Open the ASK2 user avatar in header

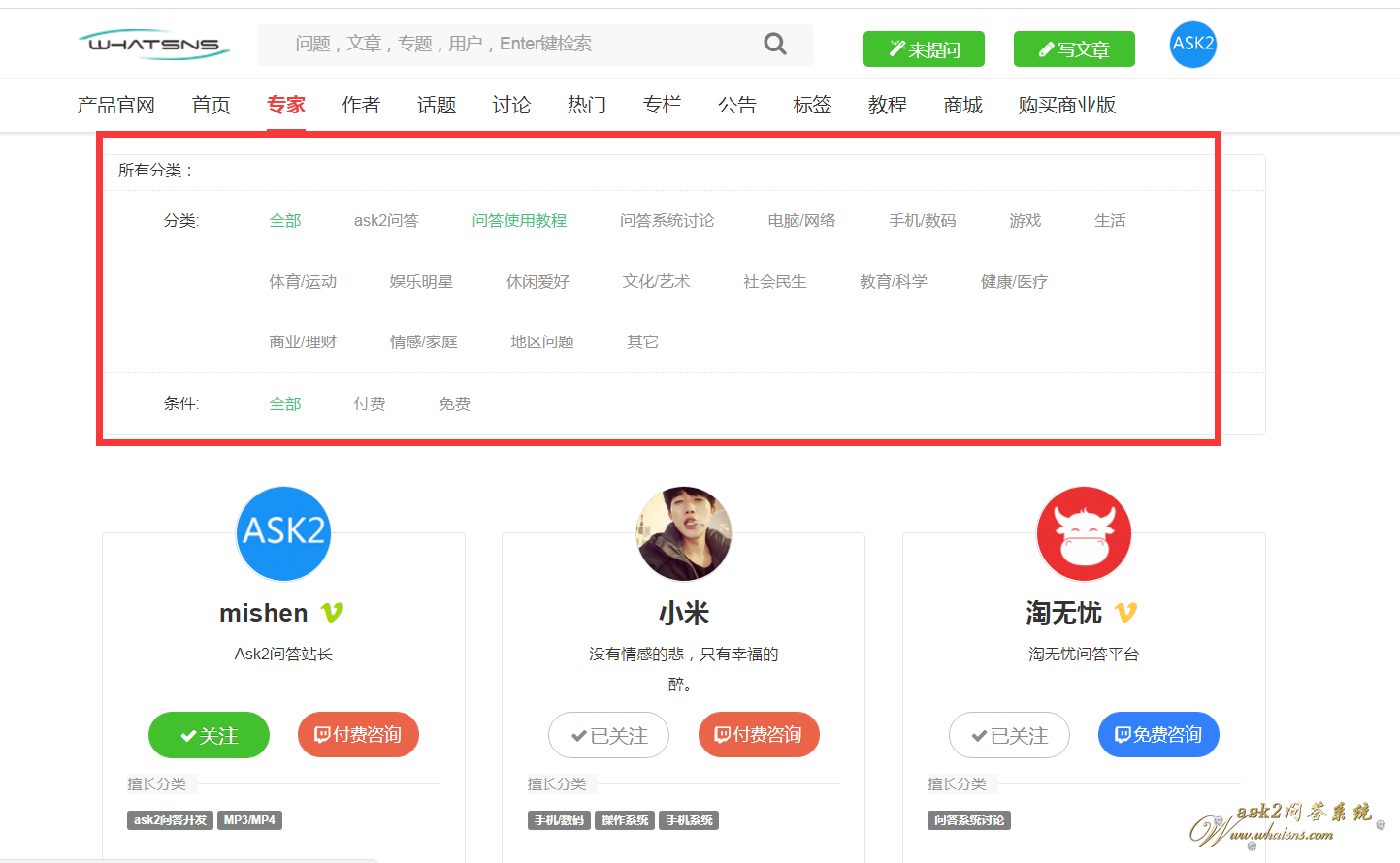(x=1192, y=45)
